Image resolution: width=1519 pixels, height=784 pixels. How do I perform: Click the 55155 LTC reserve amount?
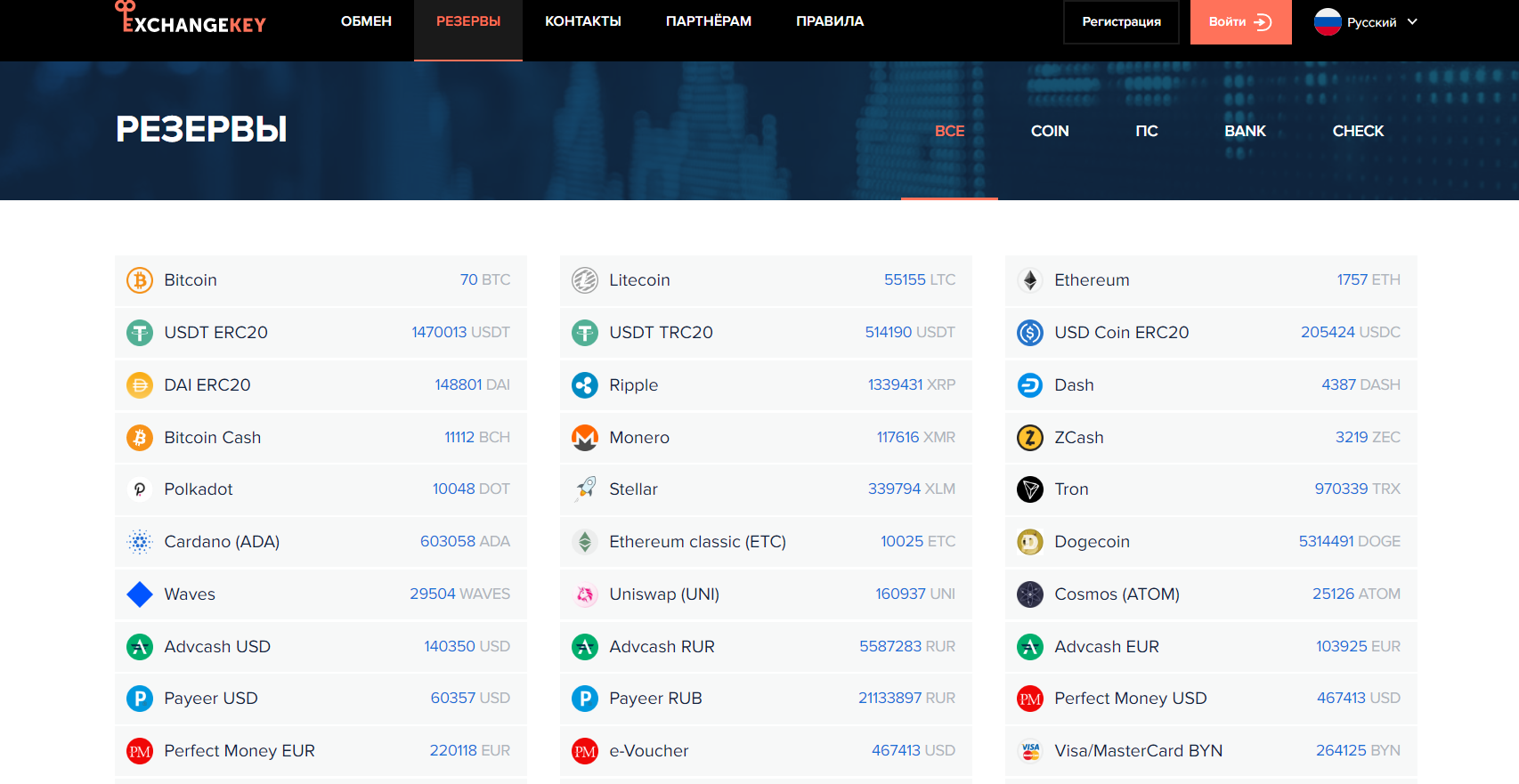click(x=920, y=280)
